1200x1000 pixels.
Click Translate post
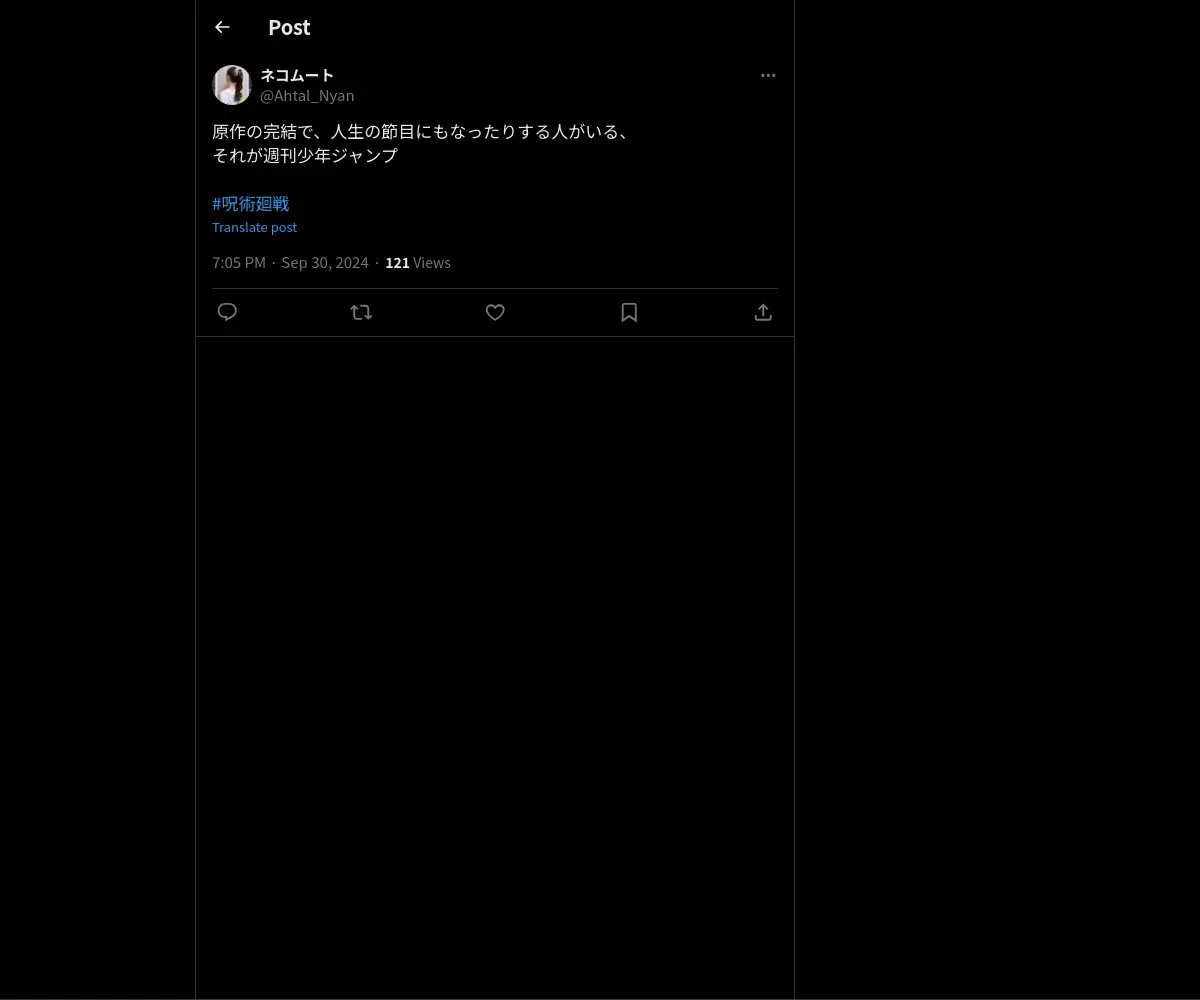click(254, 227)
